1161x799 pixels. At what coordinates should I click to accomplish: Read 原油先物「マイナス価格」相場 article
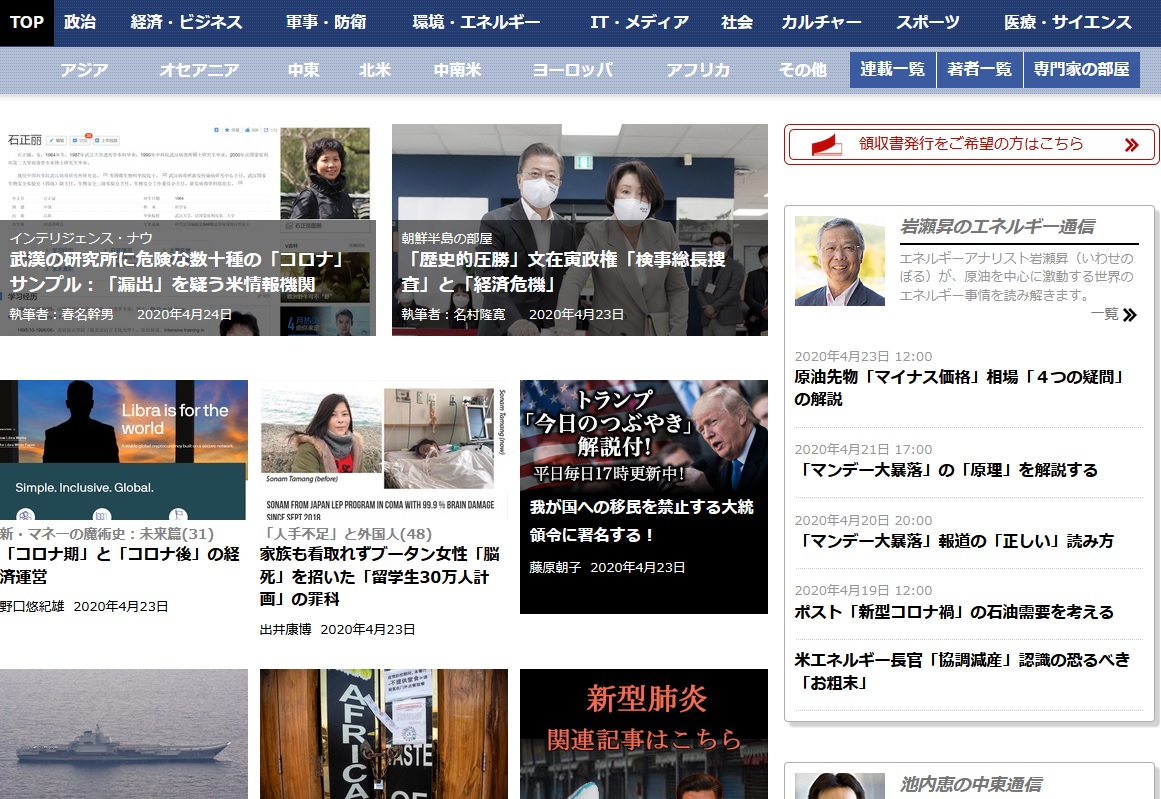pos(960,387)
